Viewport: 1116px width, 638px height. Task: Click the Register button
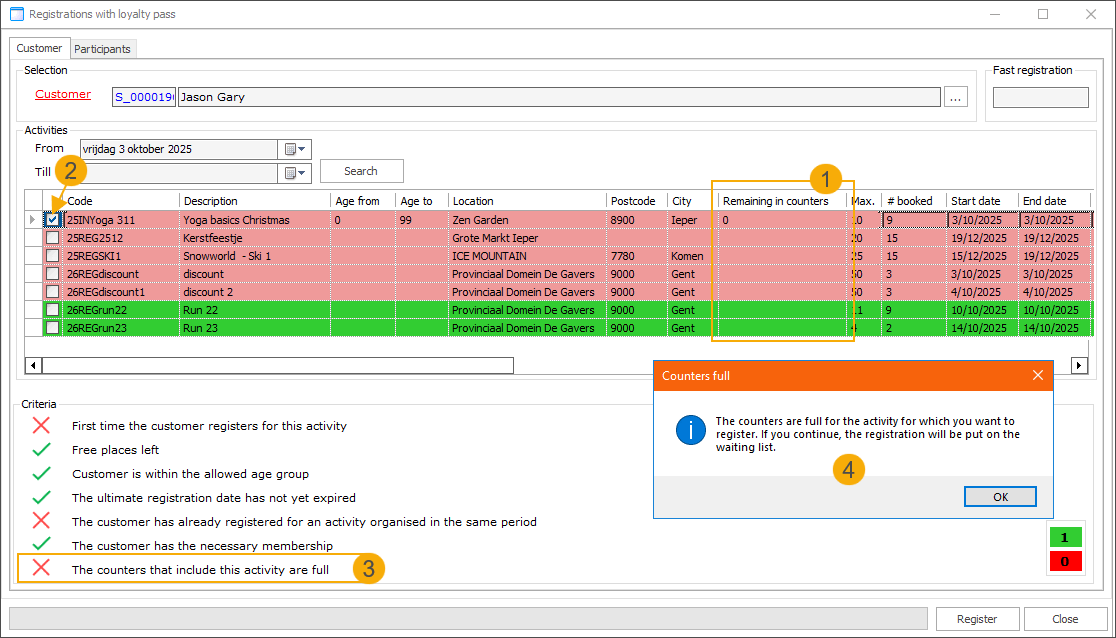coord(977,619)
